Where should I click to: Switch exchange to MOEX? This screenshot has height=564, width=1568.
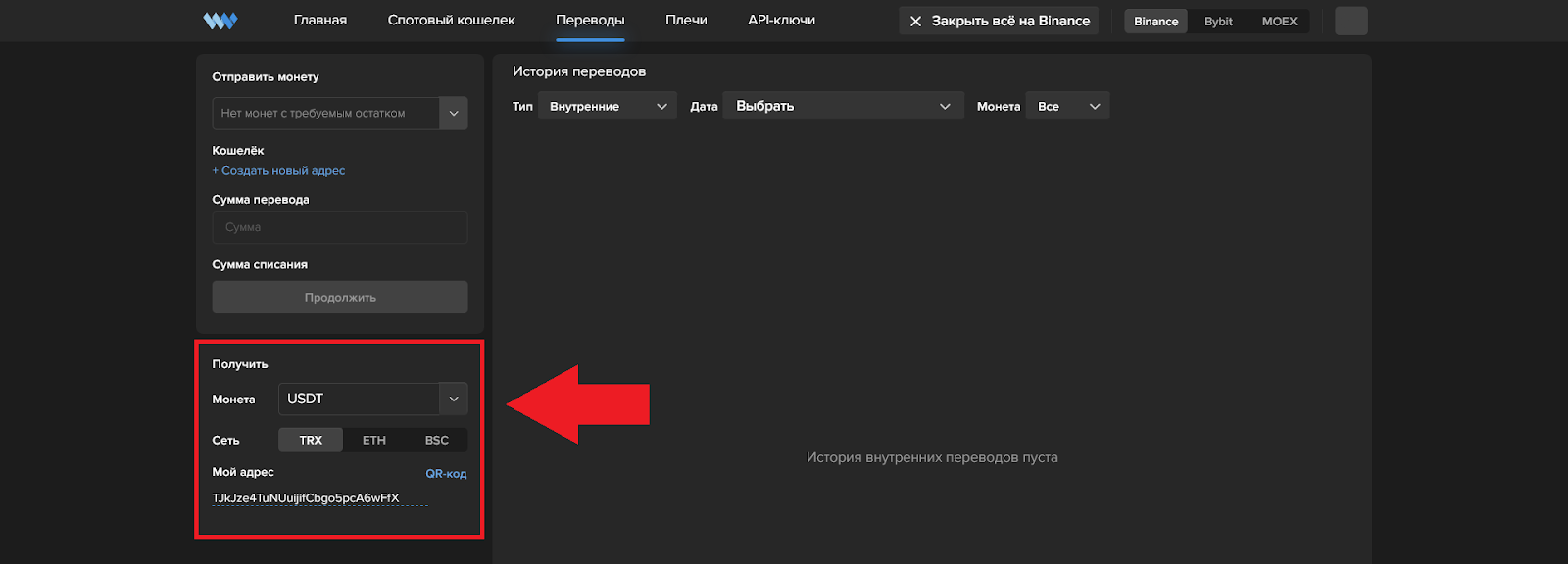pyautogui.click(x=1279, y=22)
